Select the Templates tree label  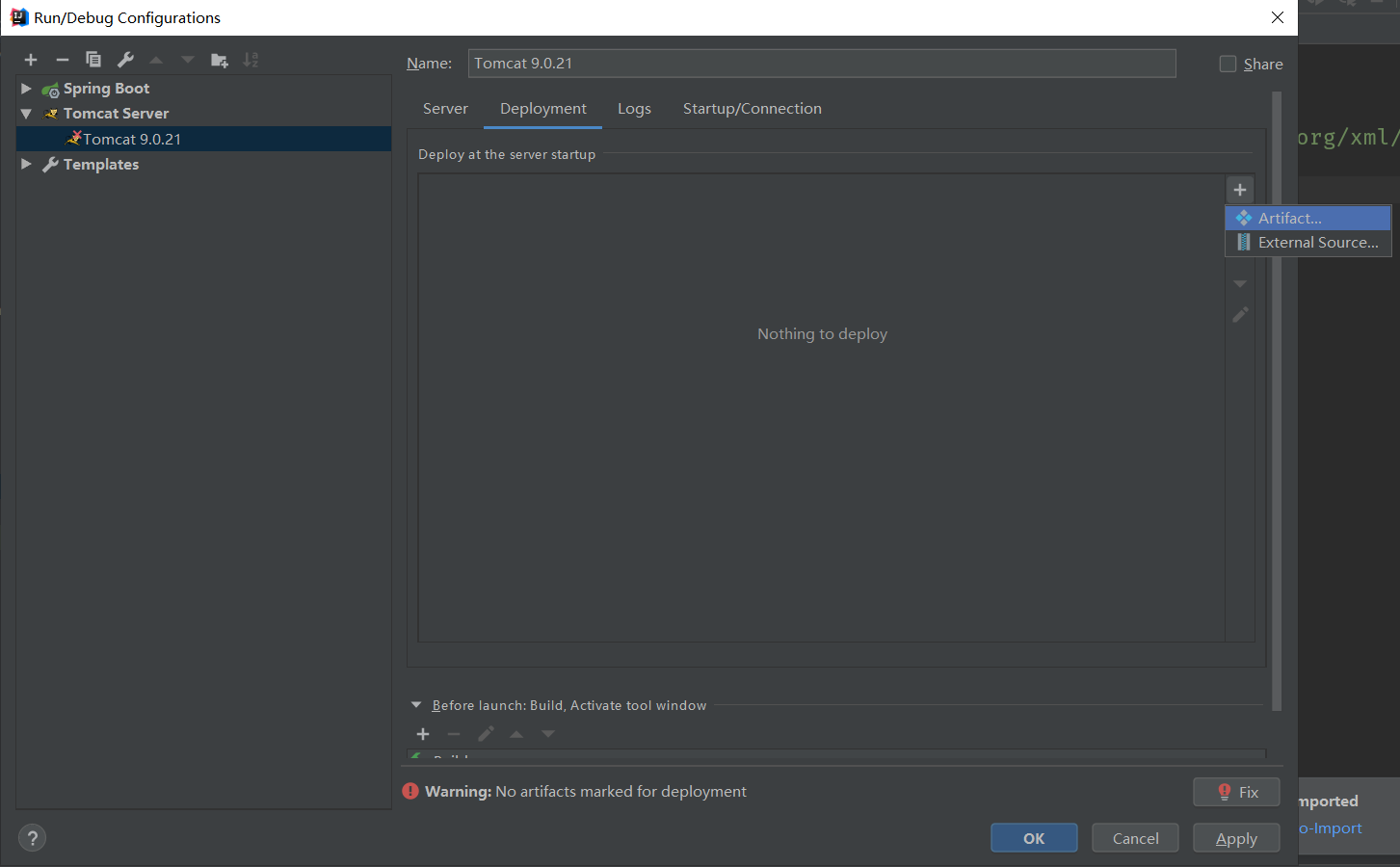(x=101, y=165)
